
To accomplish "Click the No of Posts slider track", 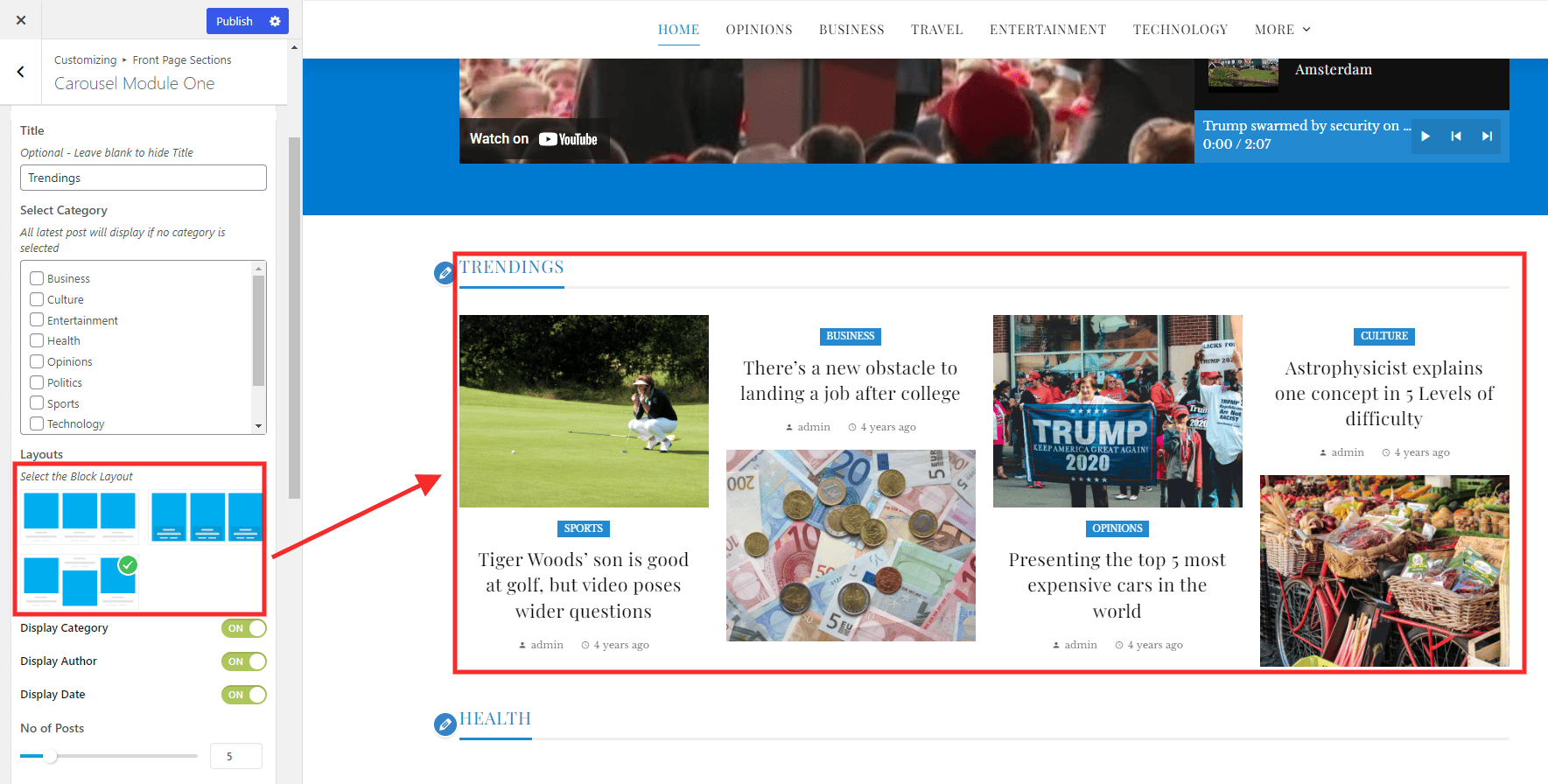I will click(109, 756).
